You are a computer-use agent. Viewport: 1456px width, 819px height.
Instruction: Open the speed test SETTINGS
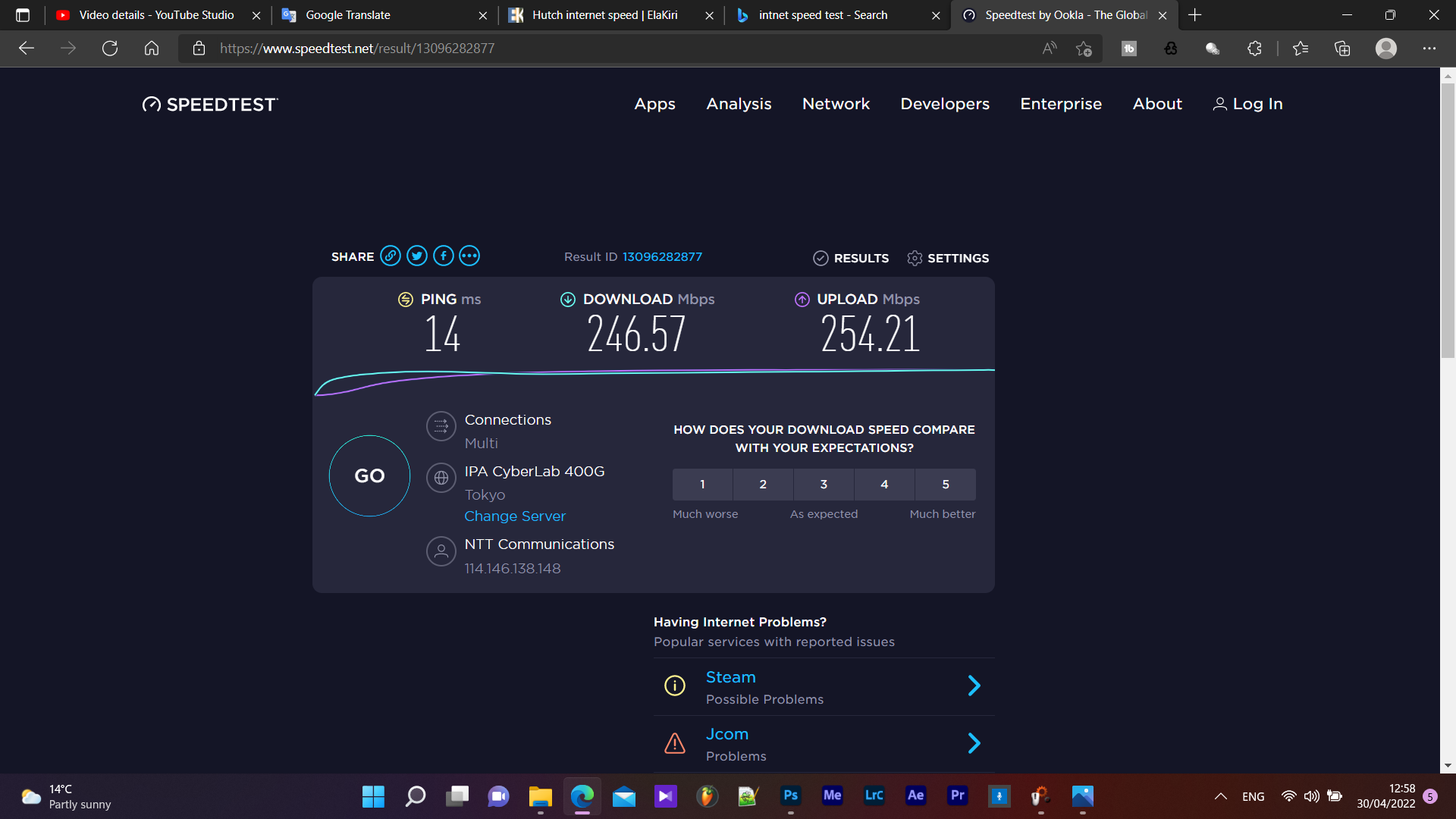pyautogui.click(x=948, y=259)
